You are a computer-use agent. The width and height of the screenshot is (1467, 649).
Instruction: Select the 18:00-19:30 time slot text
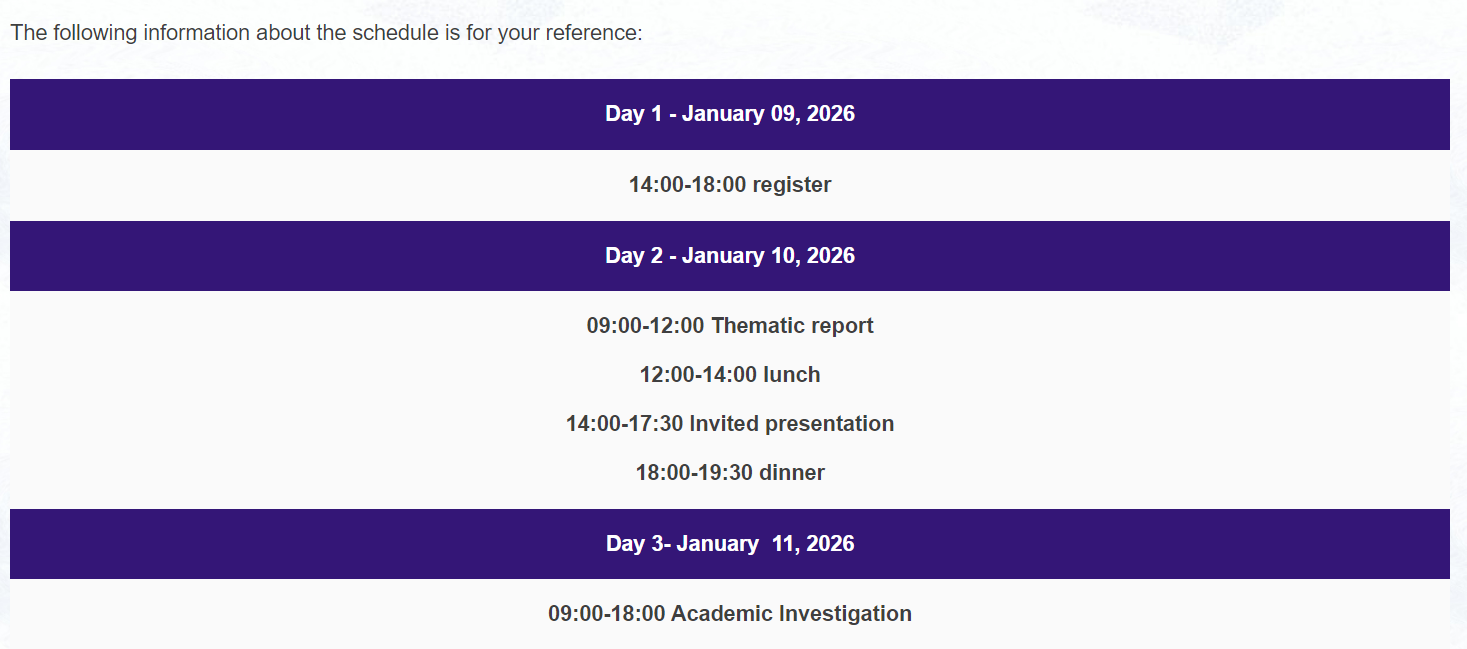tap(695, 473)
